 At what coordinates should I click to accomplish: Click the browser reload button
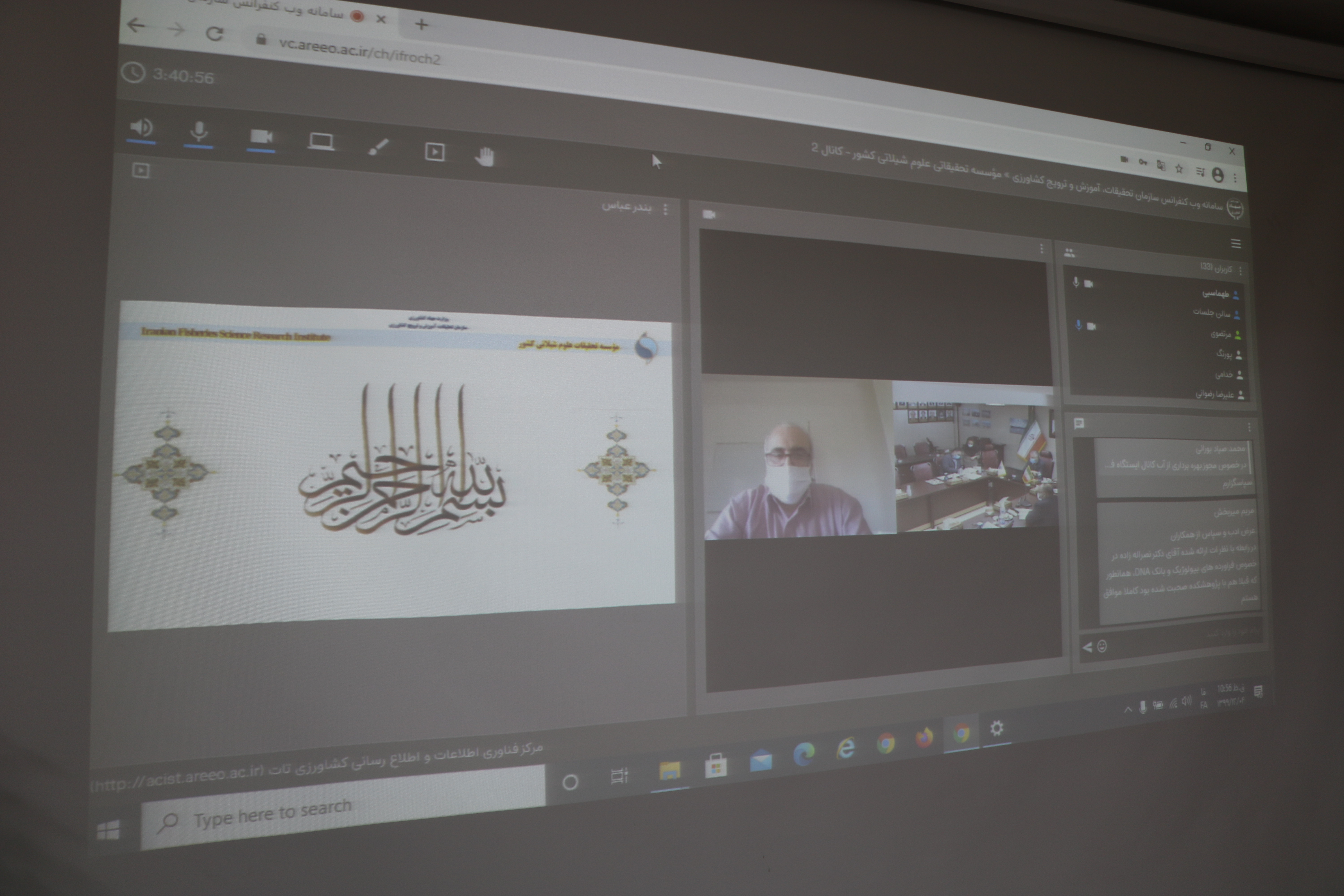tap(214, 34)
